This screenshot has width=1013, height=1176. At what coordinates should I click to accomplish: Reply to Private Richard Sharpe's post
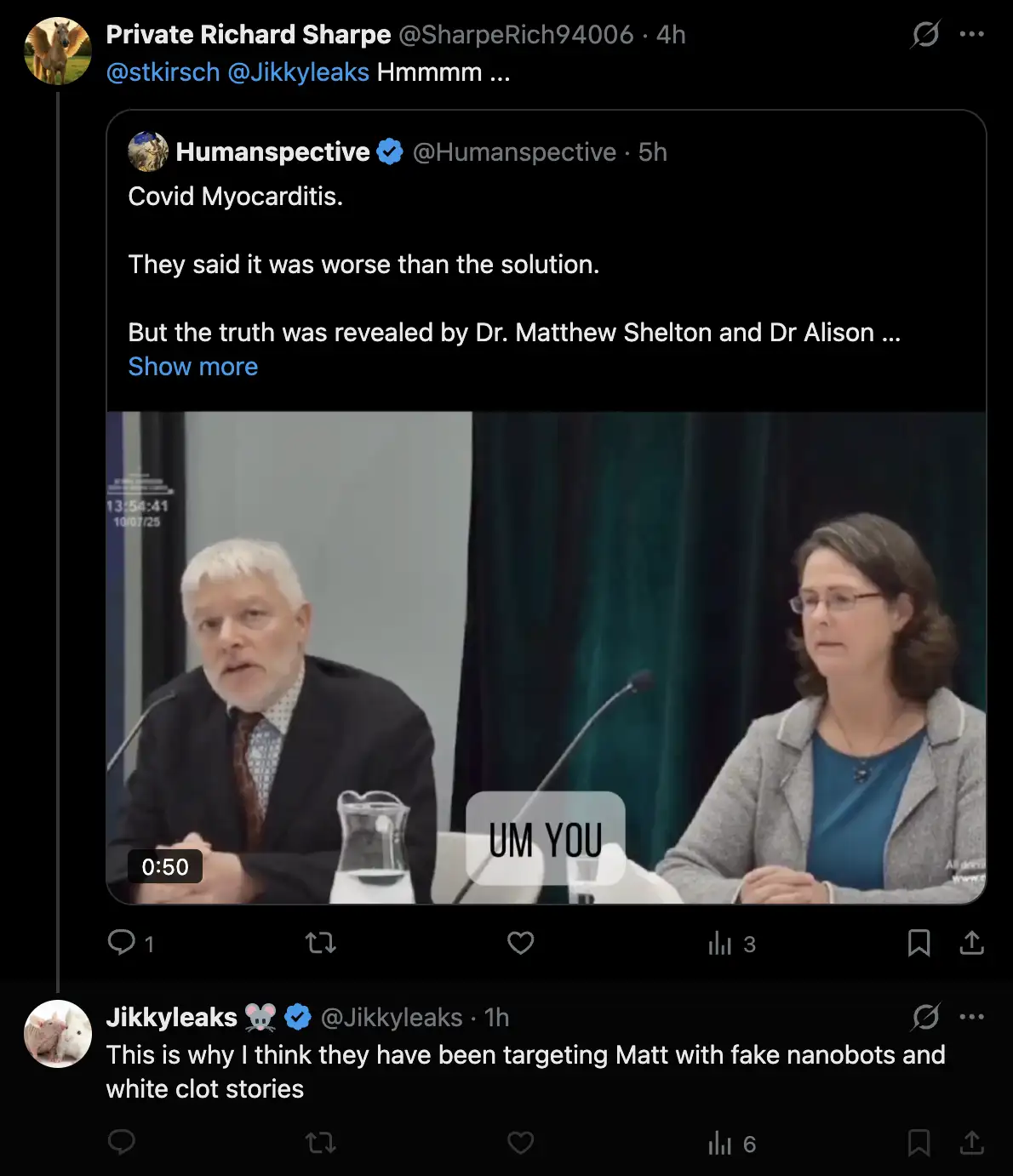pyautogui.click(x=122, y=943)
